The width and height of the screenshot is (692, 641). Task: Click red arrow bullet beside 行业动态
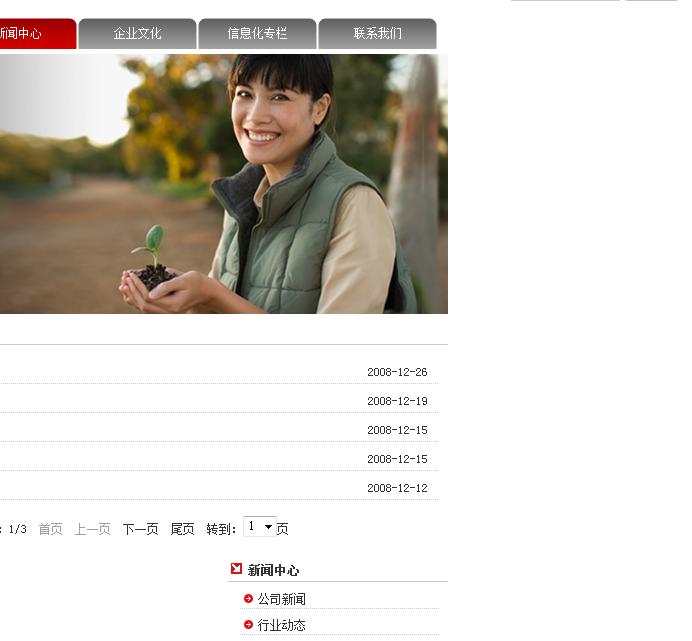tap(248, 625)
